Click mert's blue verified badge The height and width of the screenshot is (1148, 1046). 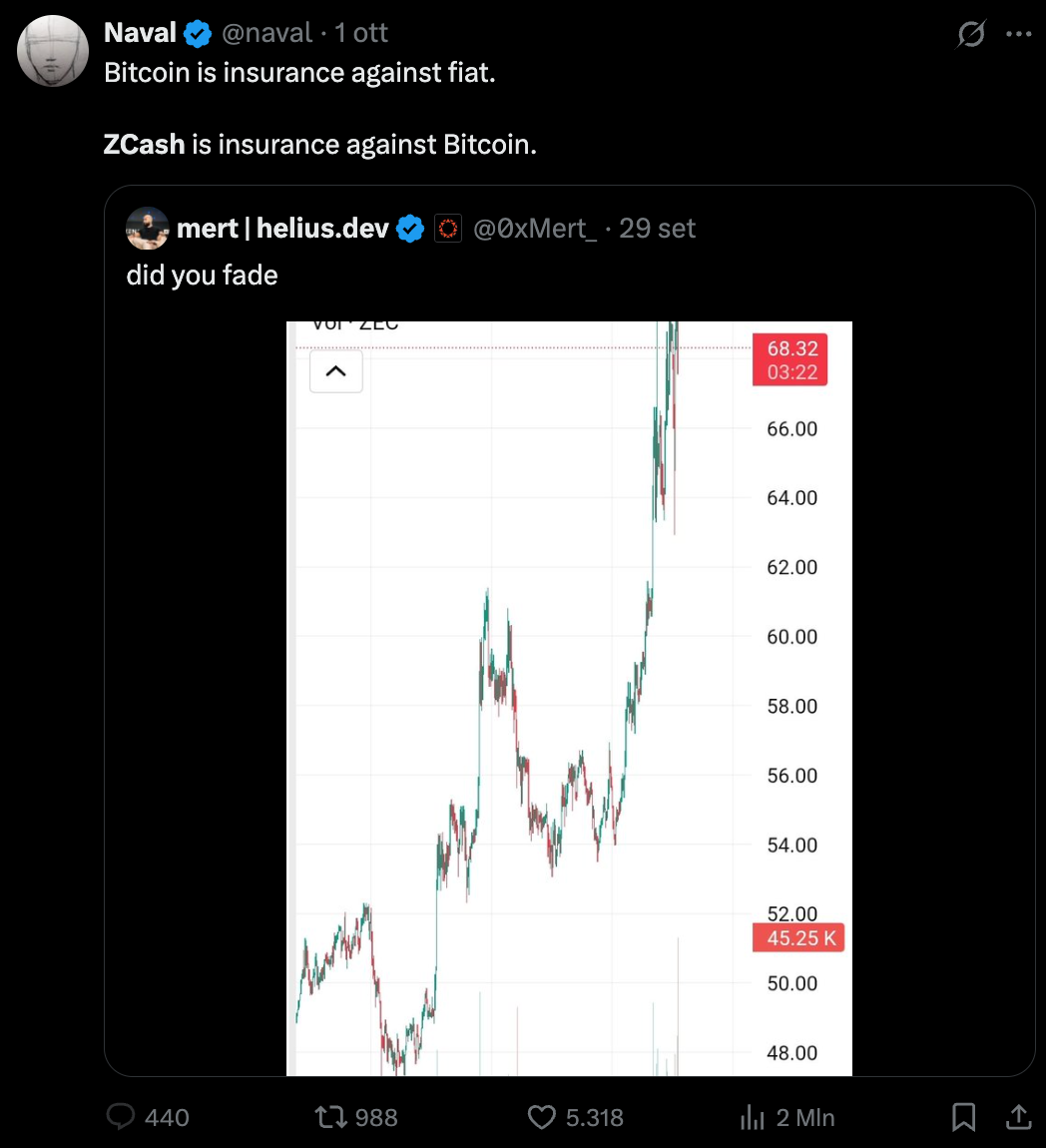click(x=410, y=229)
